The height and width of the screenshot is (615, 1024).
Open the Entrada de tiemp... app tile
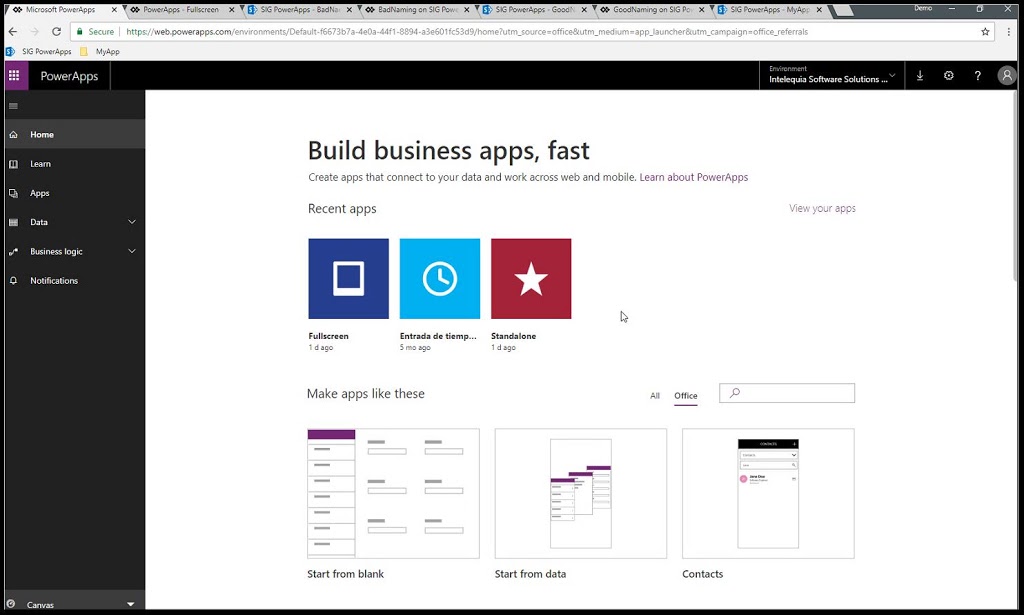[x=440, y=279]
